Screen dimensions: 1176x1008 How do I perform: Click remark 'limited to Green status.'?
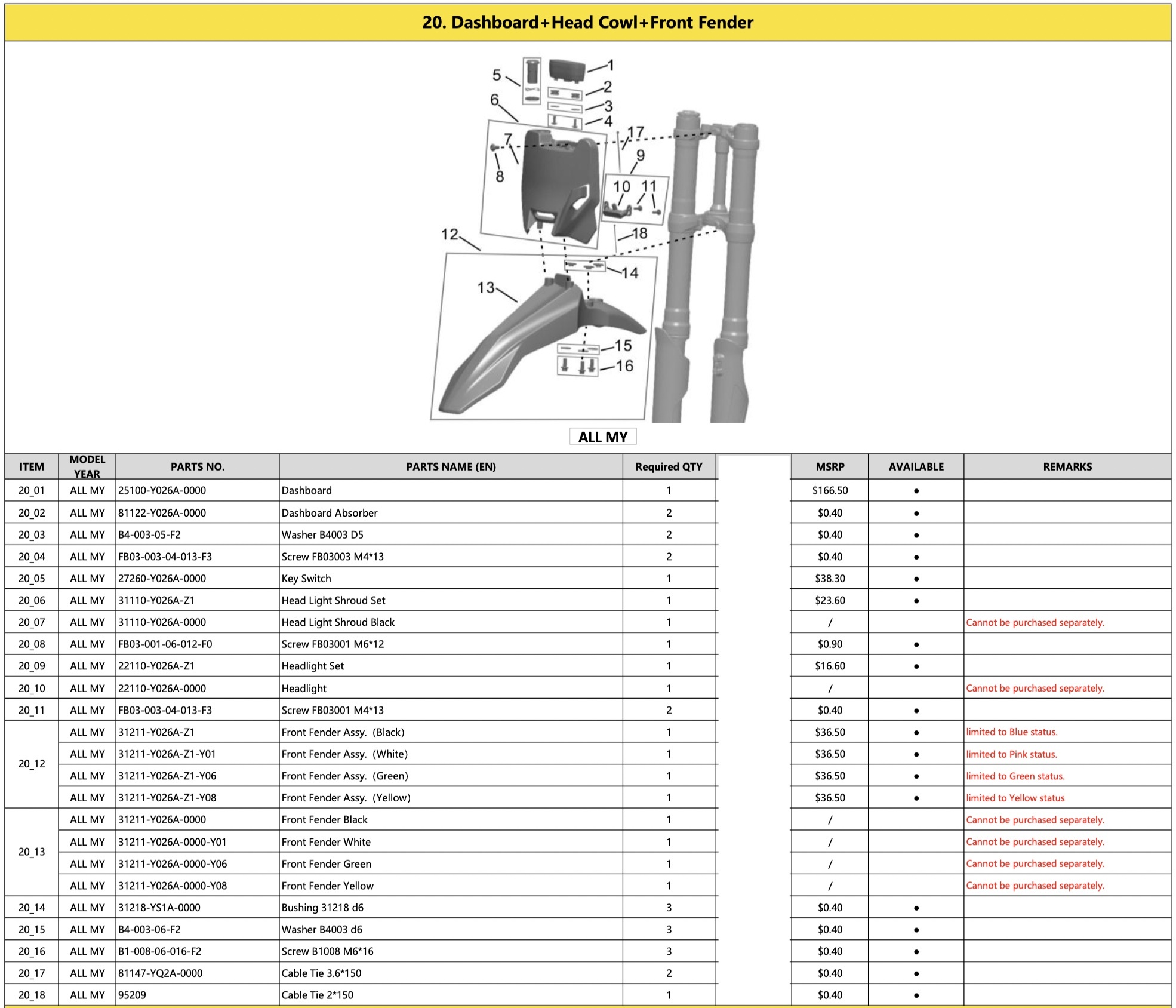coord(1015,776)
